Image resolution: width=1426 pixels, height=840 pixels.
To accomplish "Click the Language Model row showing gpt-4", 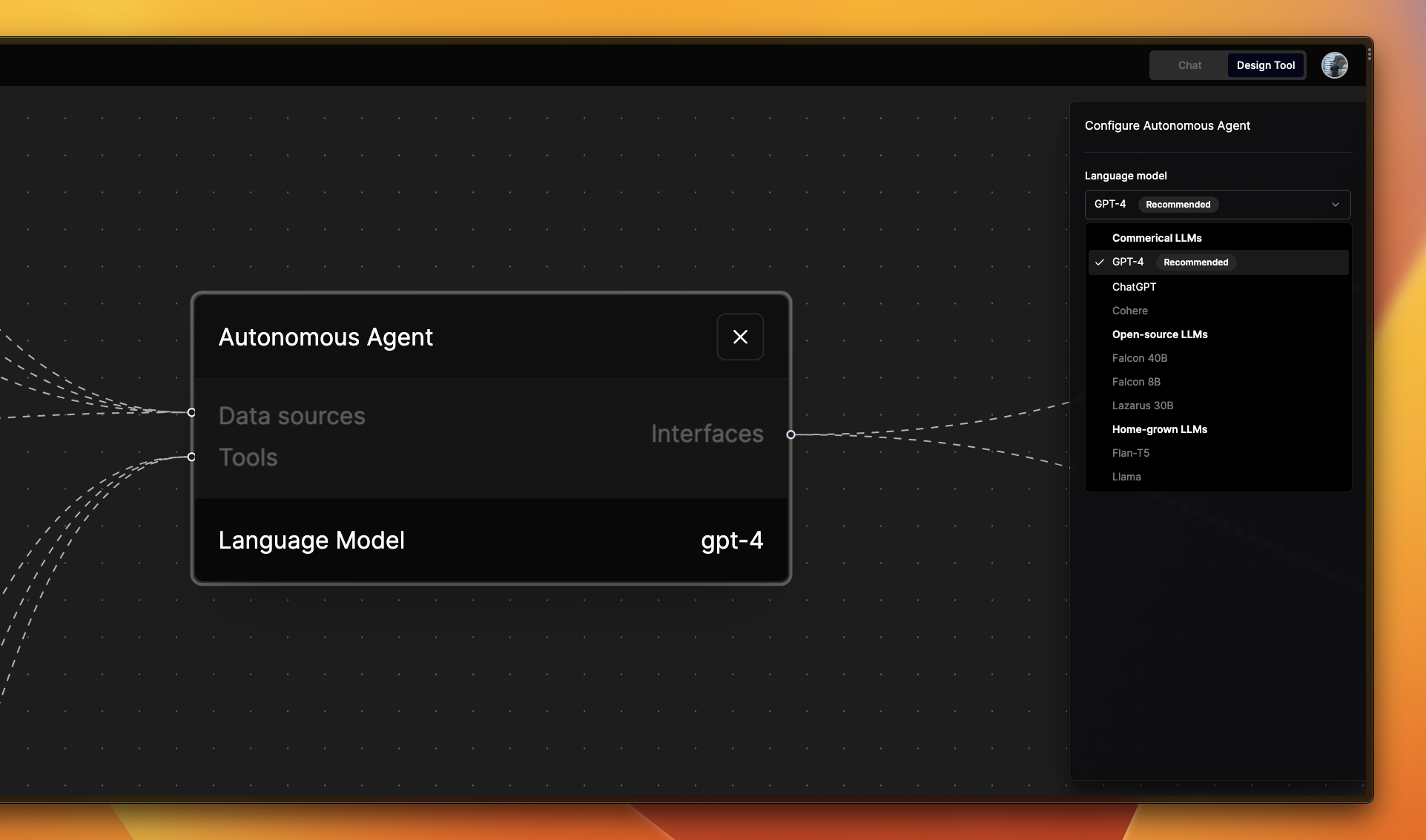I will coord(491,540).
